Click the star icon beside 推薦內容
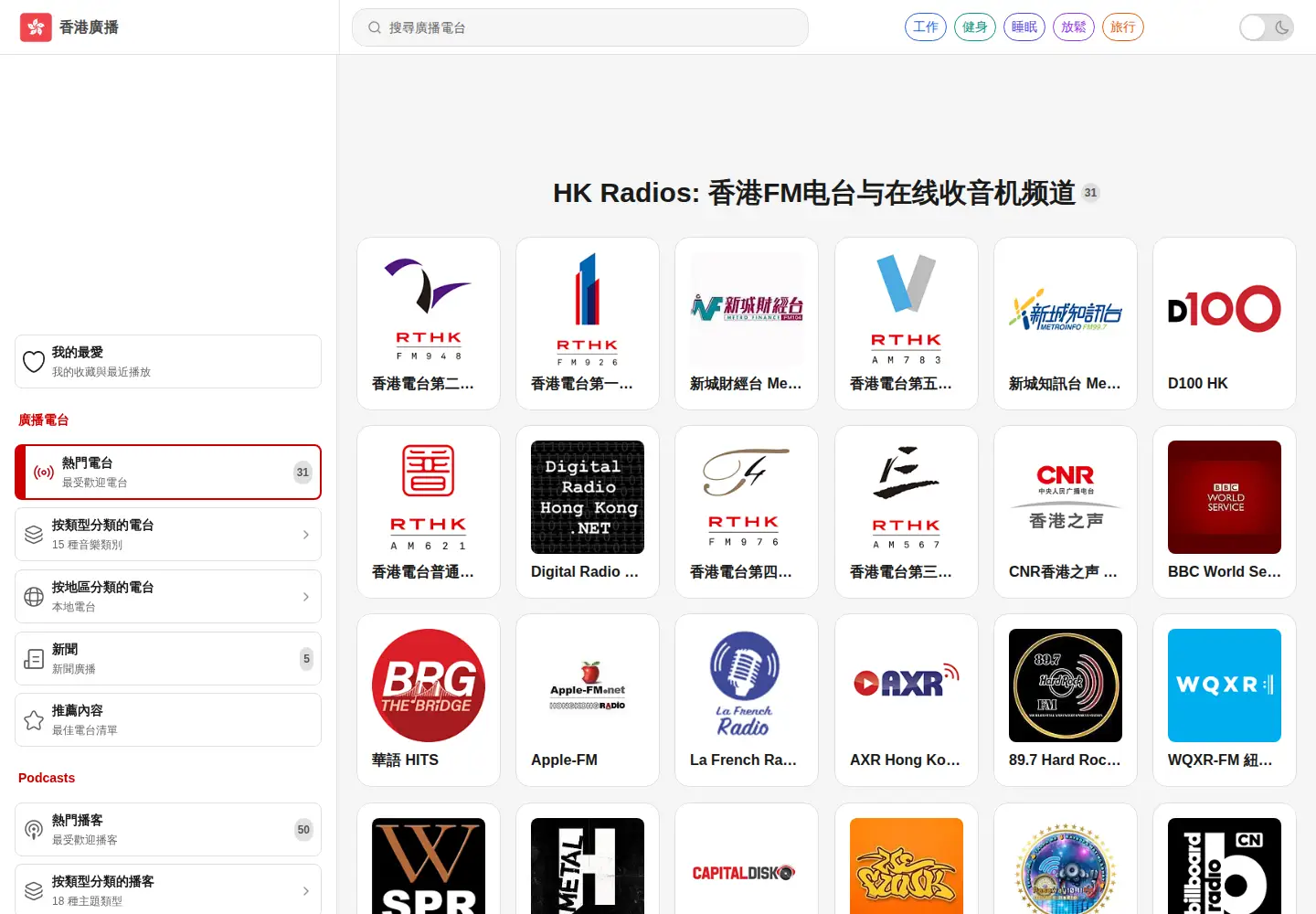1316x914 pixels. (x=34, y=720)
